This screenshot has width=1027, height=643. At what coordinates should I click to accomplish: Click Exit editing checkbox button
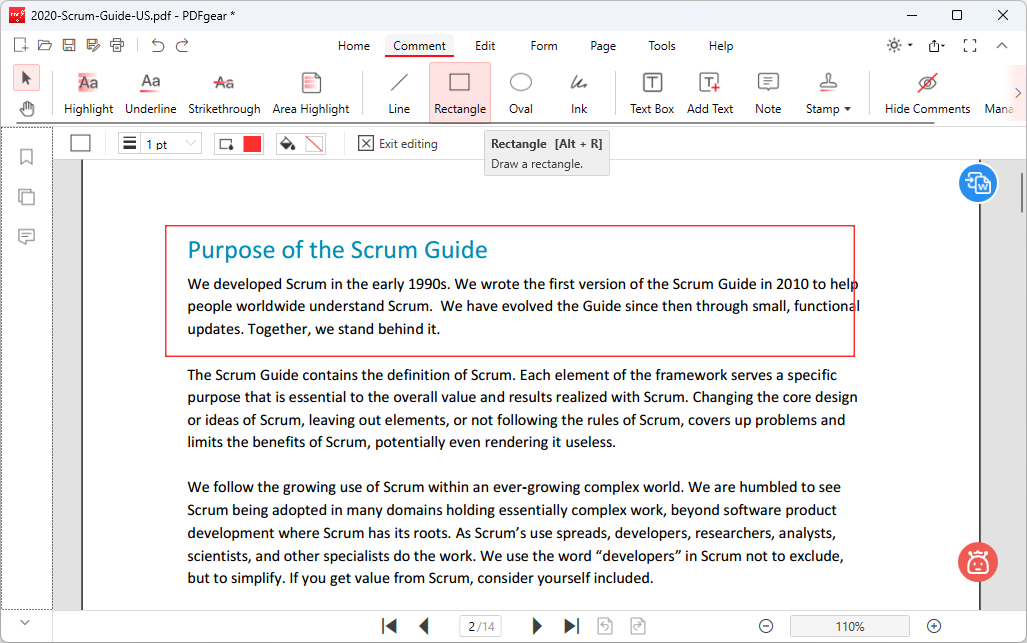click(x=398, y=144)
